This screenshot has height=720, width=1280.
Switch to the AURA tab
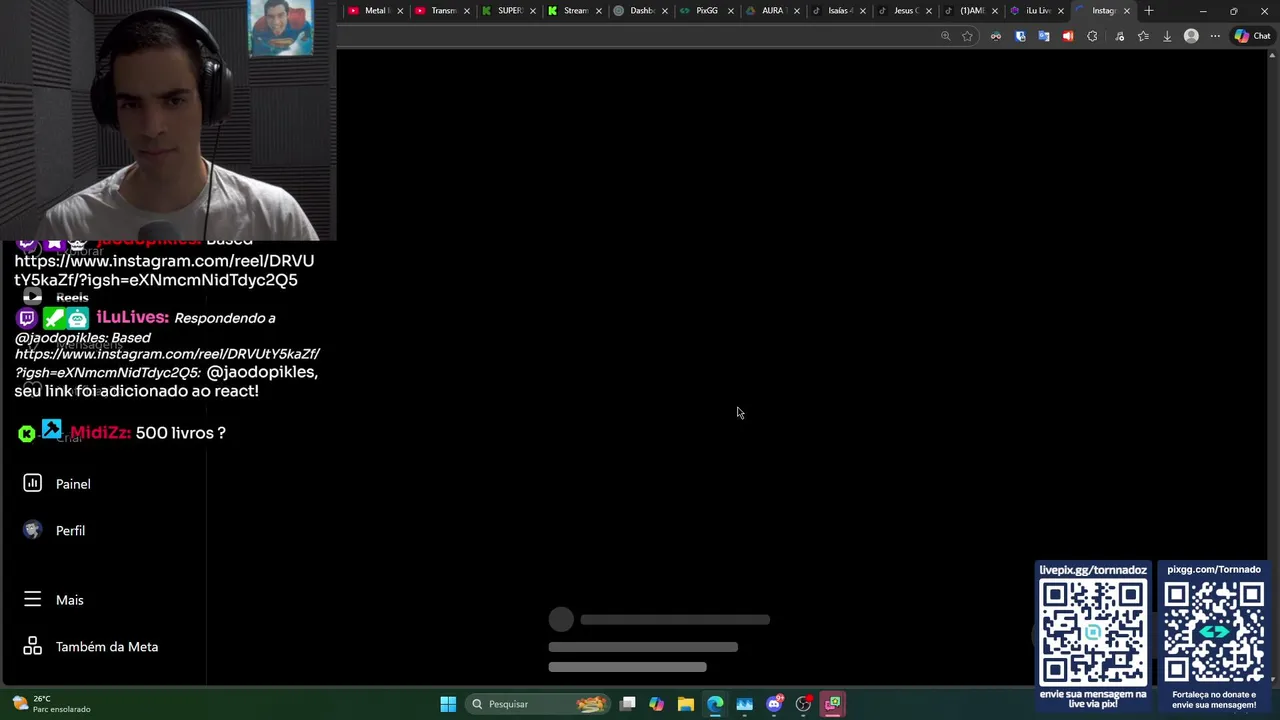771,11
